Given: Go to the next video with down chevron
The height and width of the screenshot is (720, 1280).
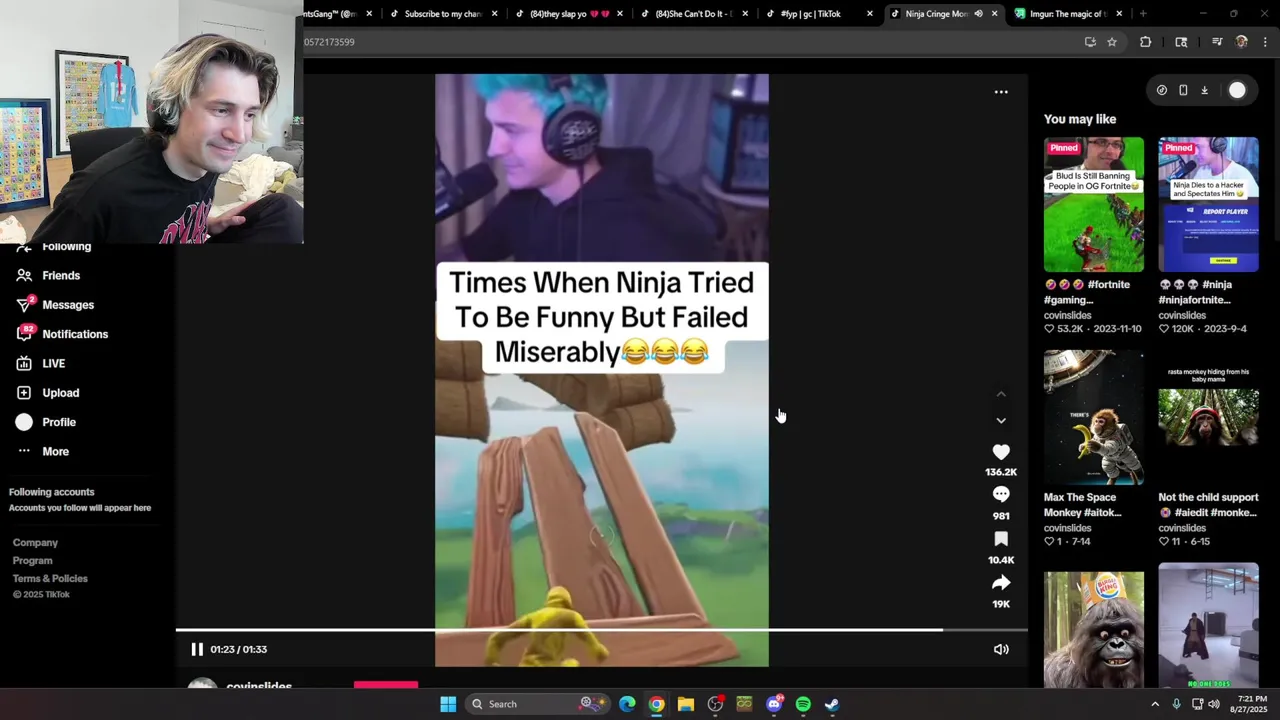Looking at the screenshot, I should [1001, 421].
